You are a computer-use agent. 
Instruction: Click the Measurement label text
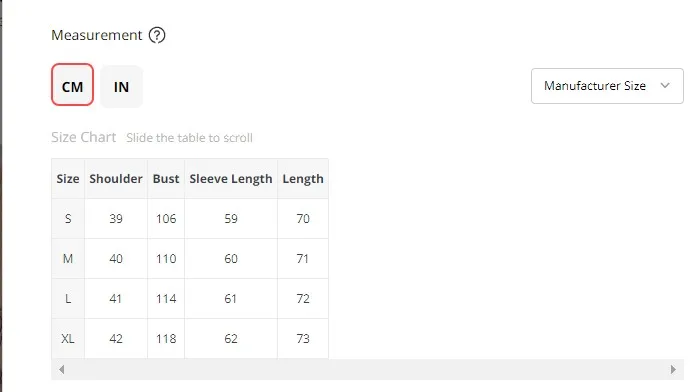point(96,35)
